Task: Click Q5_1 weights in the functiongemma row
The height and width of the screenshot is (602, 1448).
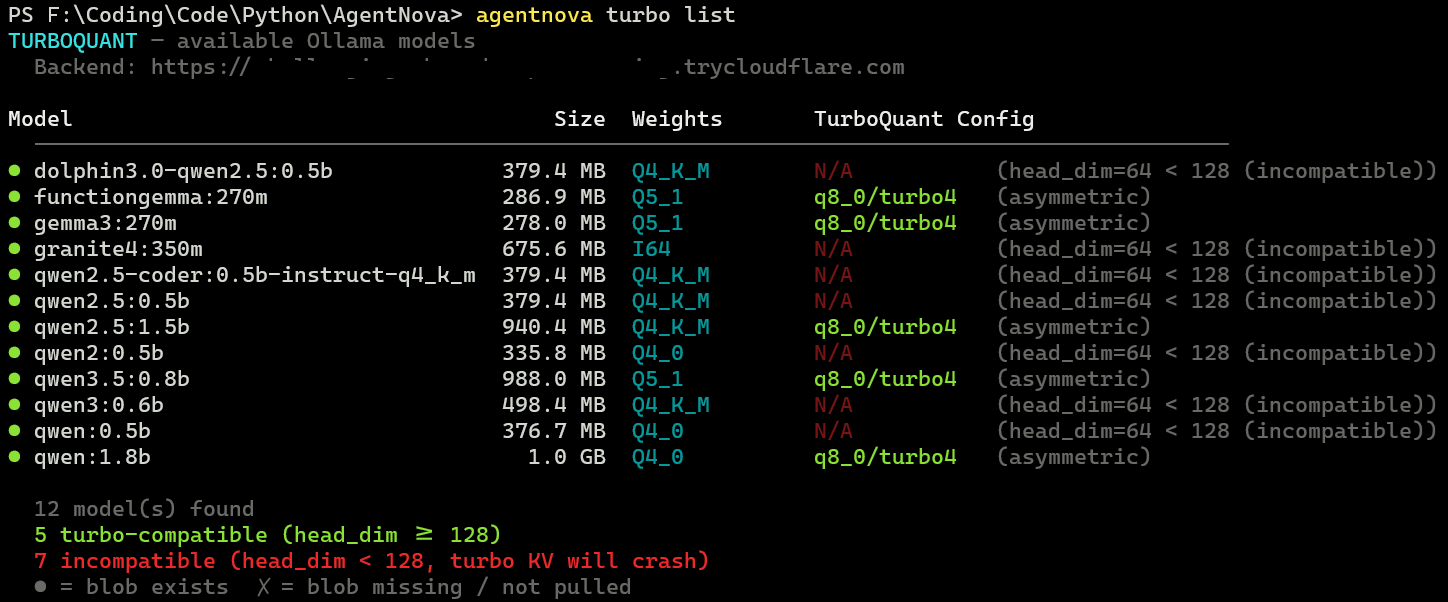Action: coord(658,197)
